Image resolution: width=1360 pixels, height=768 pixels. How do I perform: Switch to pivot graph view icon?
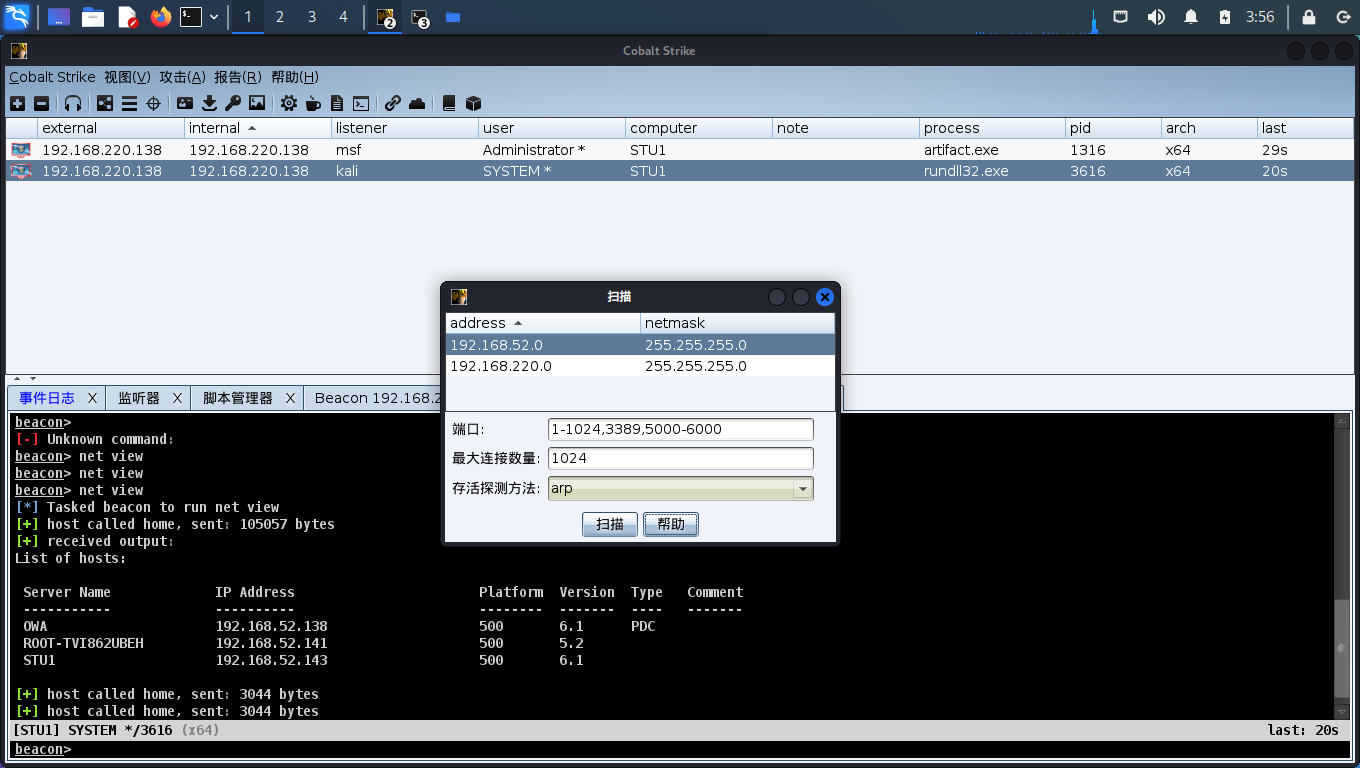click(105, 103)
